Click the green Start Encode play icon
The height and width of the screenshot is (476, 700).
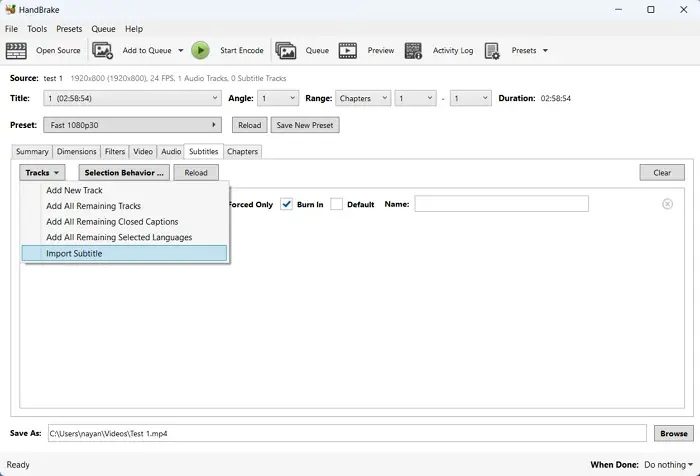[x=200, y=50]
